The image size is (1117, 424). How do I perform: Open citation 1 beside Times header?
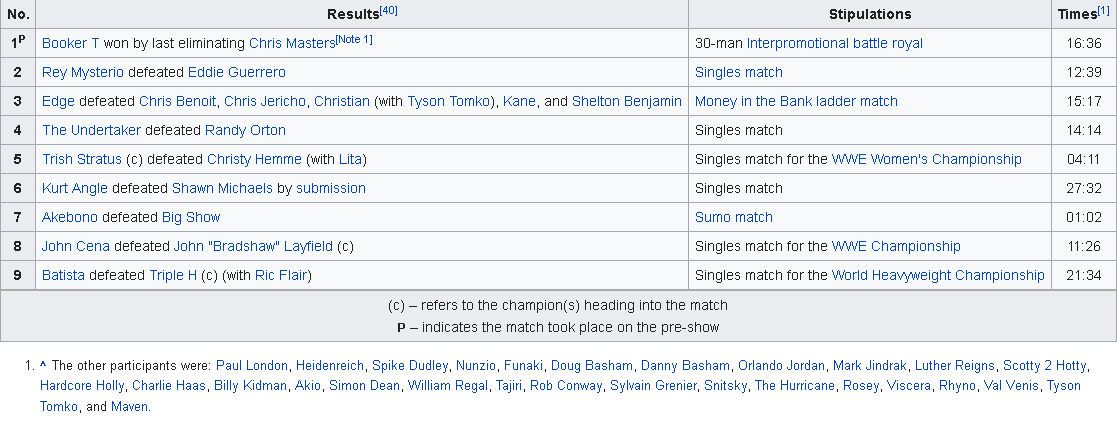pyautogui.click(x=1103, y=11)
